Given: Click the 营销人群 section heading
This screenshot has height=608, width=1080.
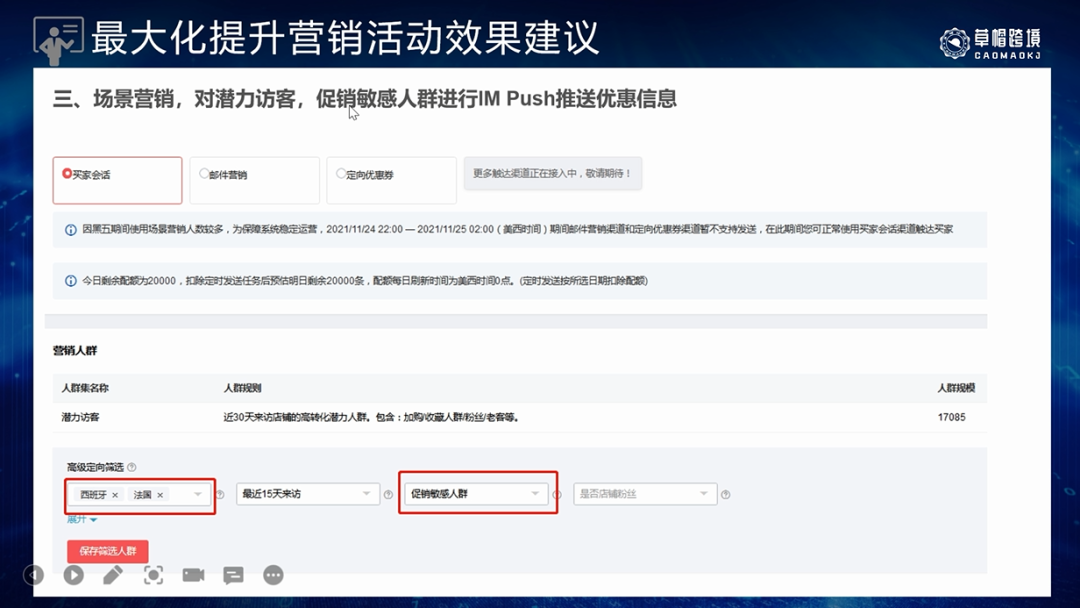Looking at the screenshot, I should pyautogui.click(x=75, y=350).
